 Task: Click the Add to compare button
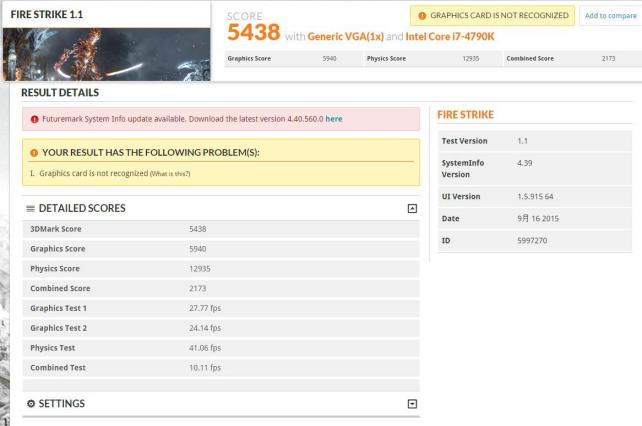coord(610,16)
